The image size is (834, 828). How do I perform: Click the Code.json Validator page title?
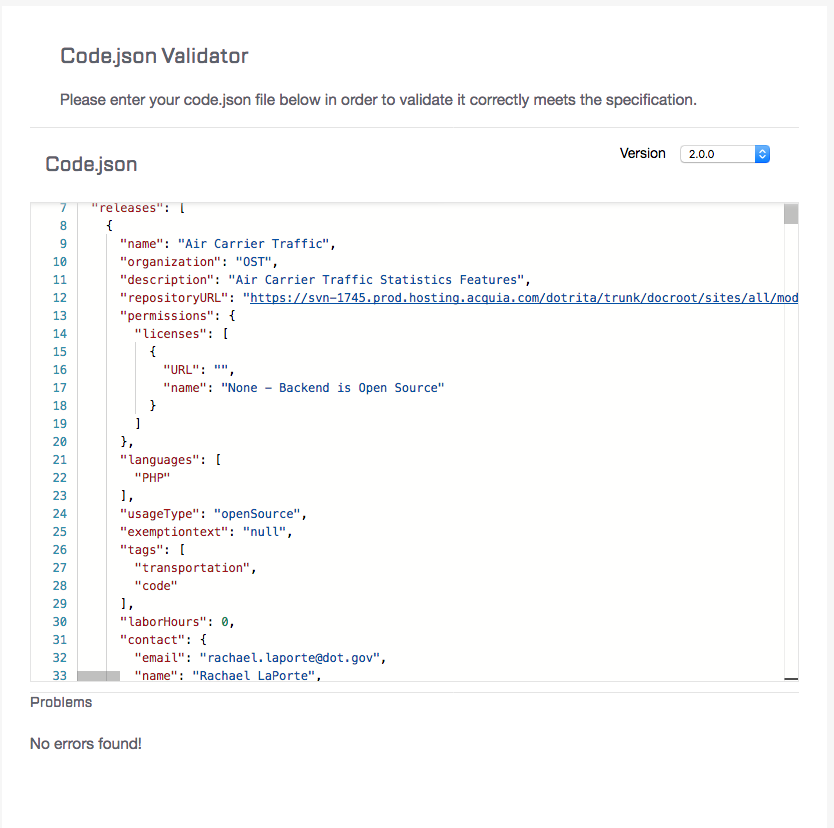click(x=154, y=56)
